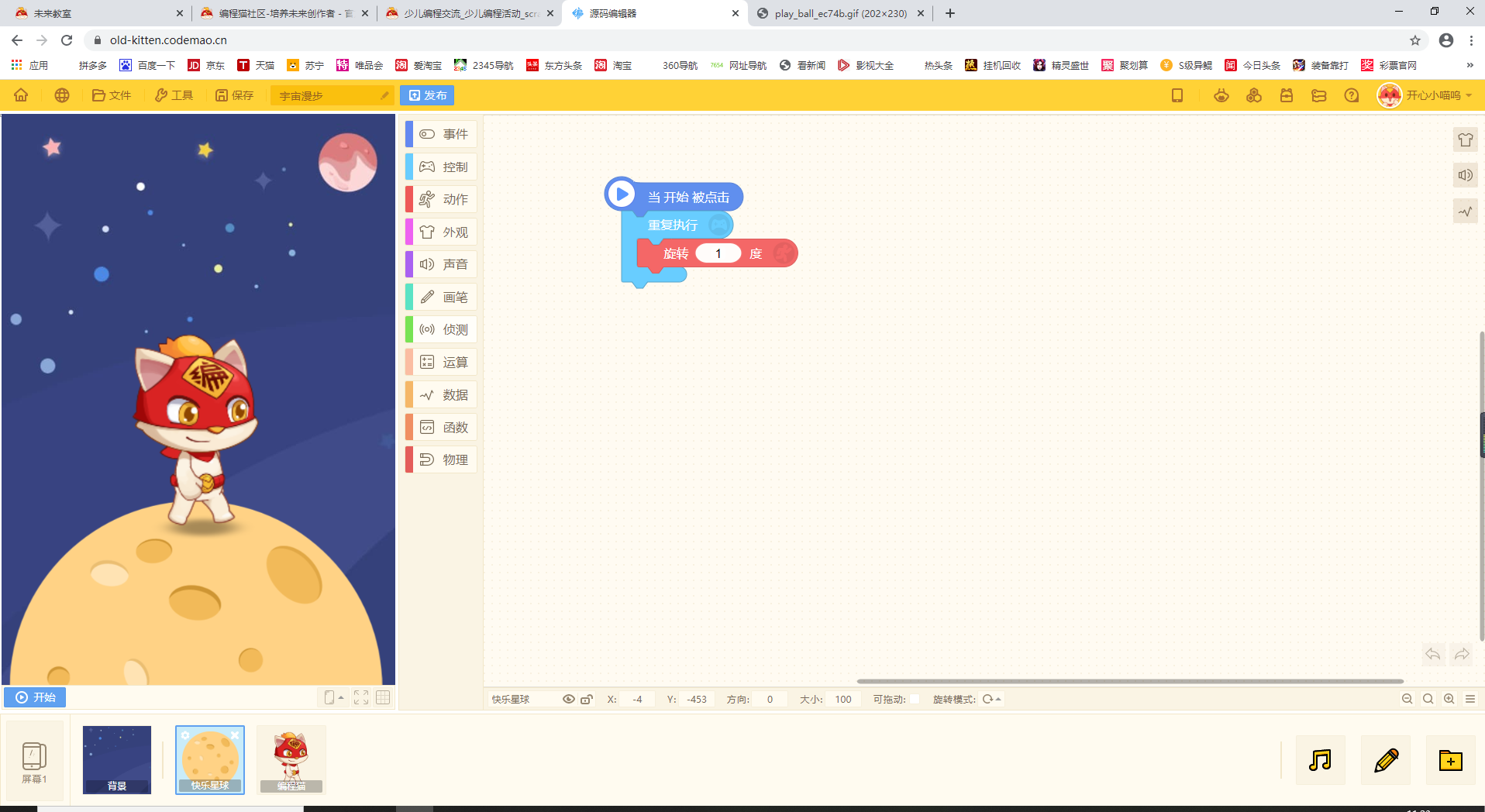The width and height of the screenshot is (1485, 812).
Task: Open the 画笔 block category
Action: [442, 297]
